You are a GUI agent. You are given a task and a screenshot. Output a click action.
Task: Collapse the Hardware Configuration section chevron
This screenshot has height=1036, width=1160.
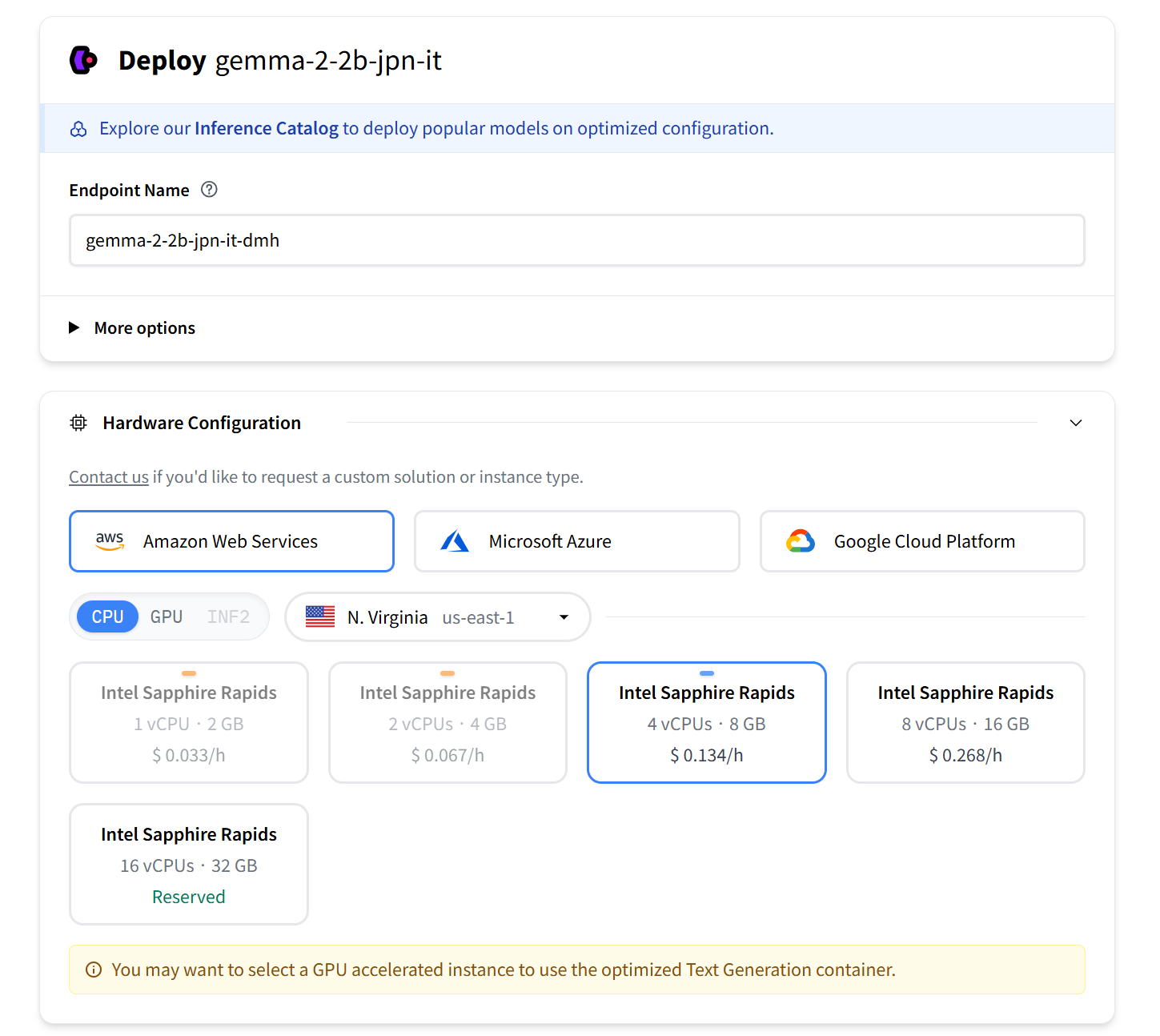[1076, 423]
